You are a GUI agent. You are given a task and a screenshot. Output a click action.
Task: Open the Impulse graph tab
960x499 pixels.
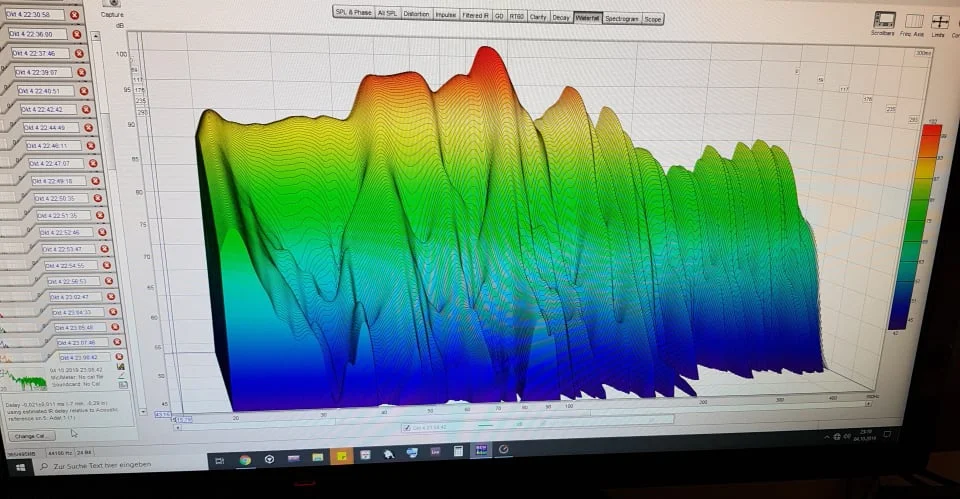445,15
